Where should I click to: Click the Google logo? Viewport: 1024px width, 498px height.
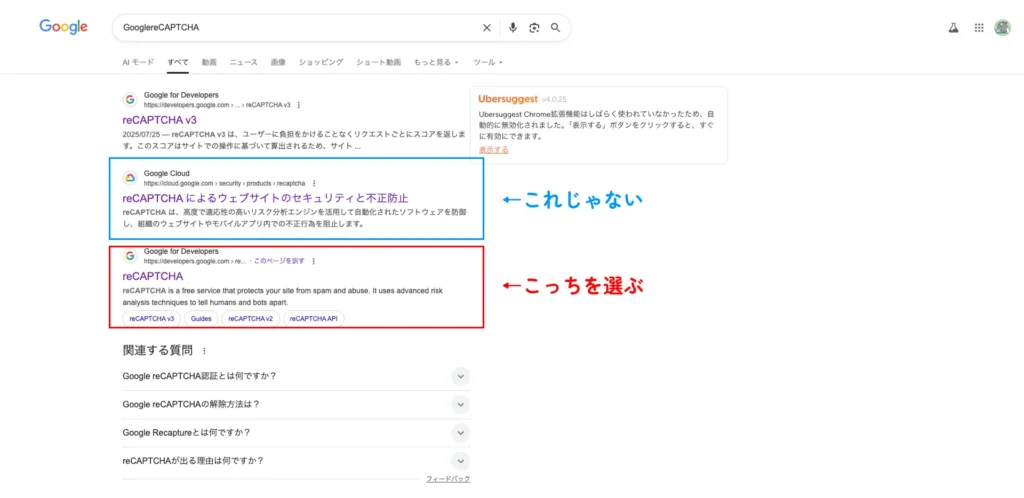pos(63,27)
